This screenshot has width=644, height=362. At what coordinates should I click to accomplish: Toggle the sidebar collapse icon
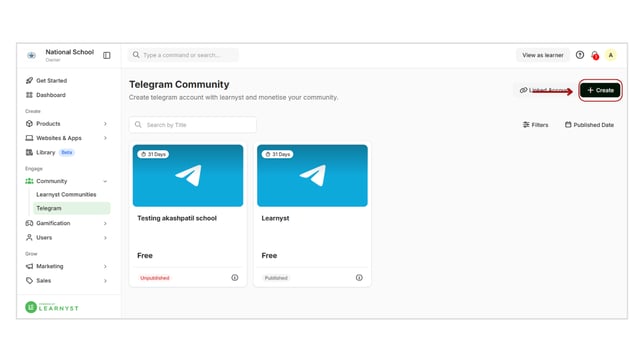[107, 55]
